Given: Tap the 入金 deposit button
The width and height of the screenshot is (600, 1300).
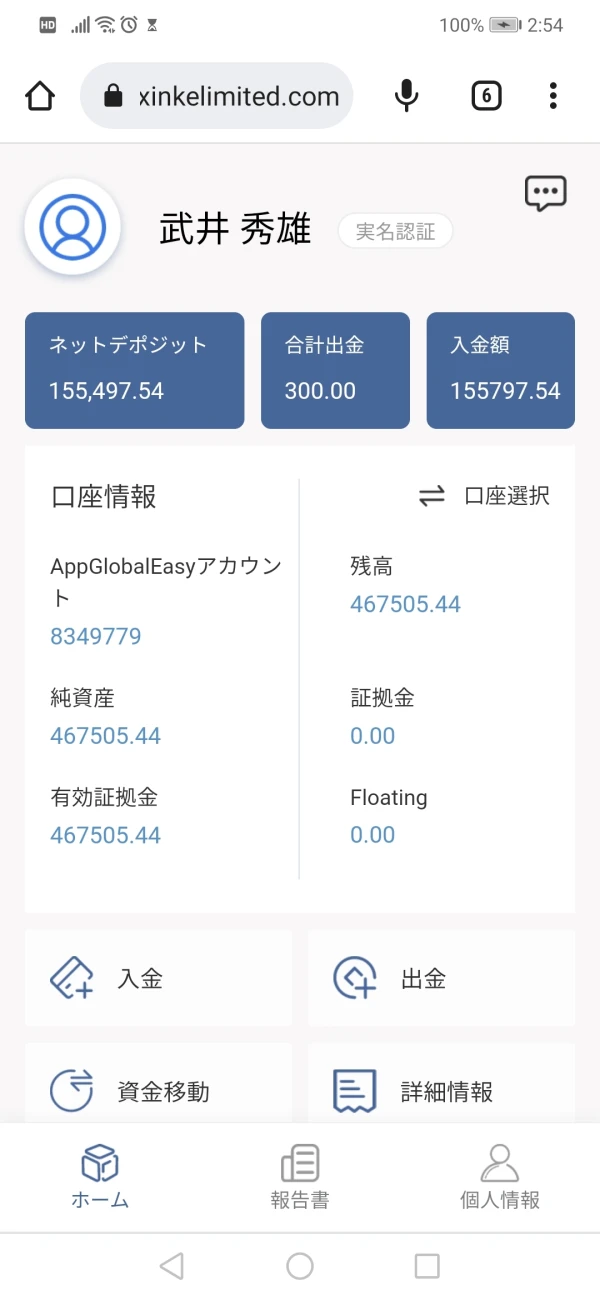Looking at the screenshot, I should tap(158, 978).
